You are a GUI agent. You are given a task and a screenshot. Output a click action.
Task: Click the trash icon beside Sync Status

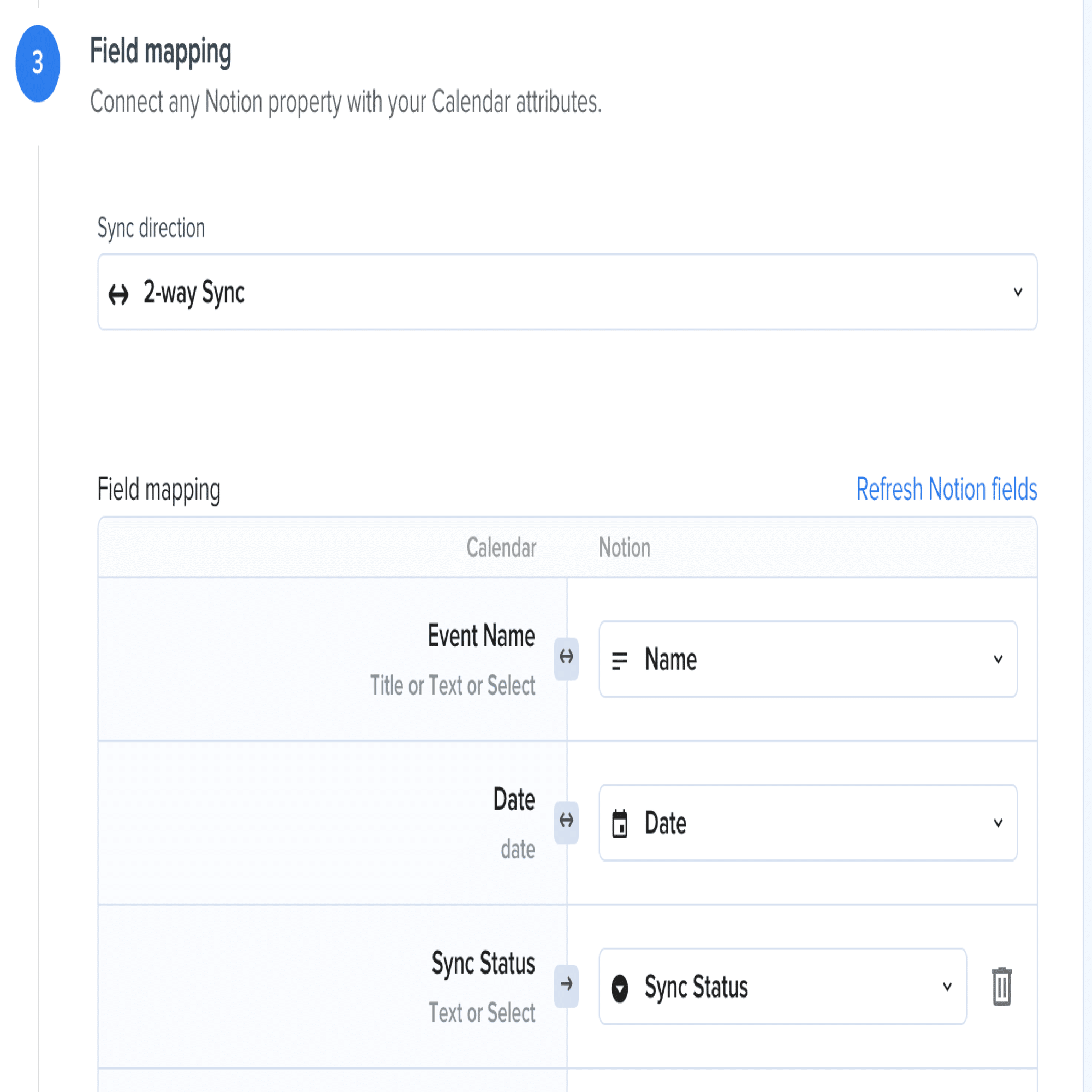coord(1001,987)
